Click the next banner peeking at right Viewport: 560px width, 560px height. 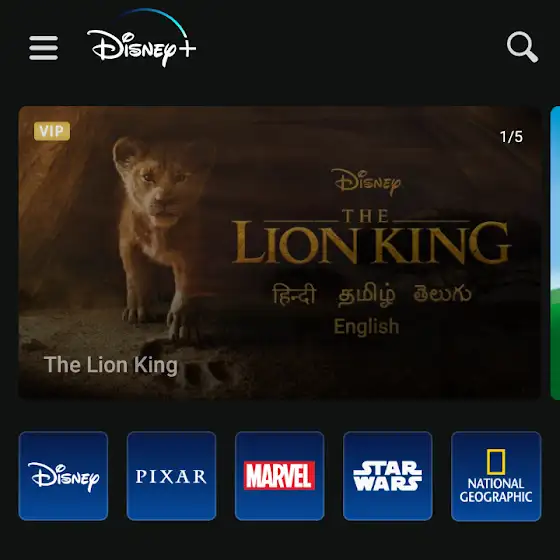pos(555,252)
